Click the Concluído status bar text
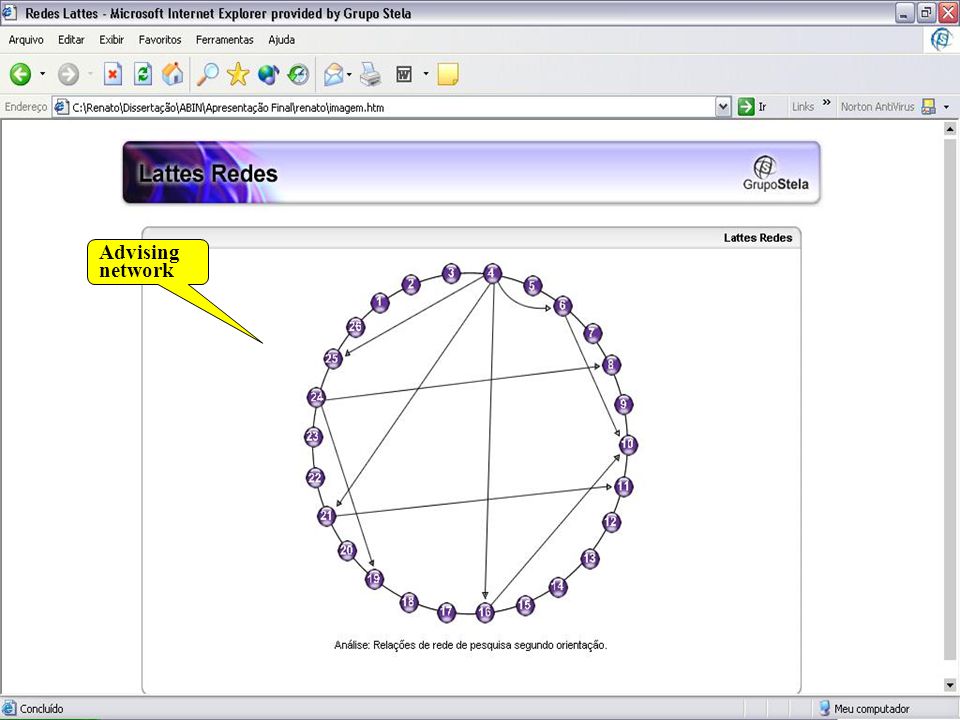Screen dimensions: 960x720 click(42, 709)
